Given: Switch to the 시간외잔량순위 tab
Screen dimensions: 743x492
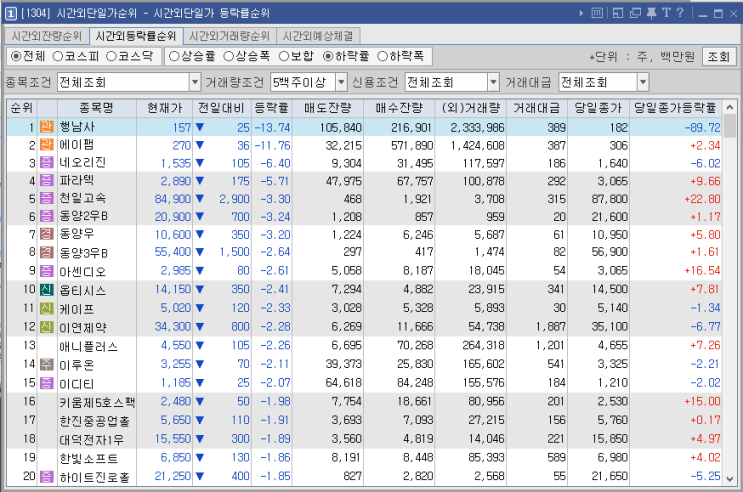Looking at the screenshot, I should click(x=46, y=36).
